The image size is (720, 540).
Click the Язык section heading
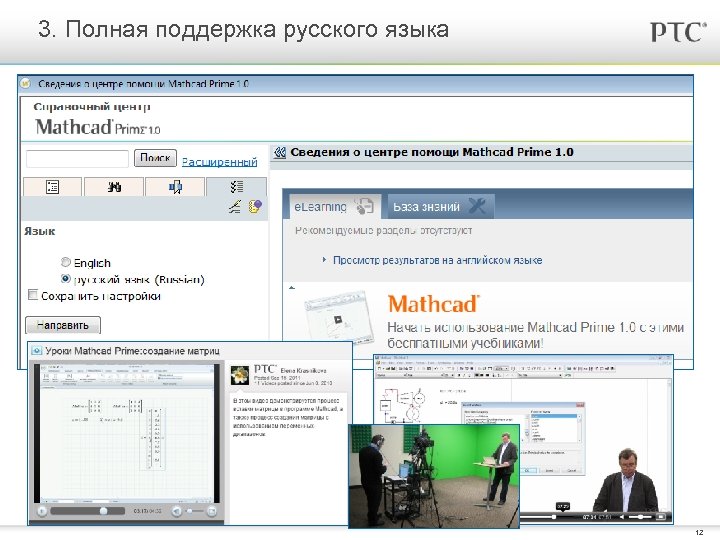pos(39,231)
